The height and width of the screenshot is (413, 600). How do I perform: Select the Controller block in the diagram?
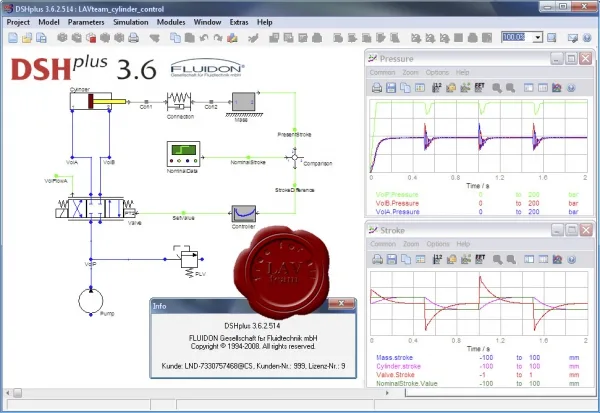244,214
